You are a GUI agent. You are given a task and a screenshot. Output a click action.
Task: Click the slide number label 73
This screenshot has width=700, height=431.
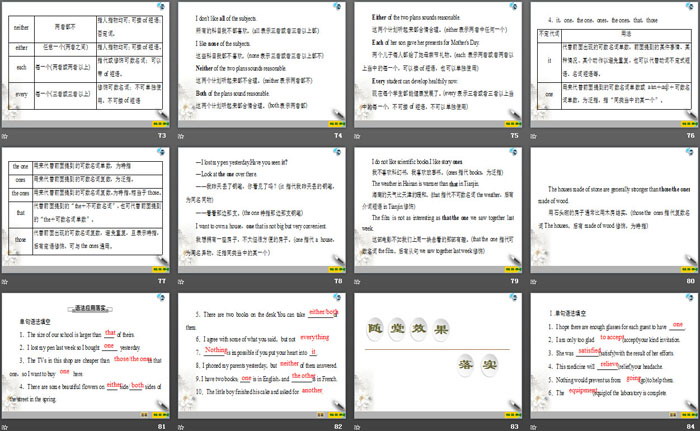162,135
